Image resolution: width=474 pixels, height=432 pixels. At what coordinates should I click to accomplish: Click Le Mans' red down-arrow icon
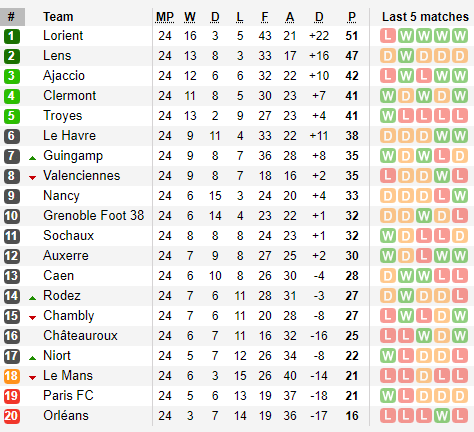32,378
